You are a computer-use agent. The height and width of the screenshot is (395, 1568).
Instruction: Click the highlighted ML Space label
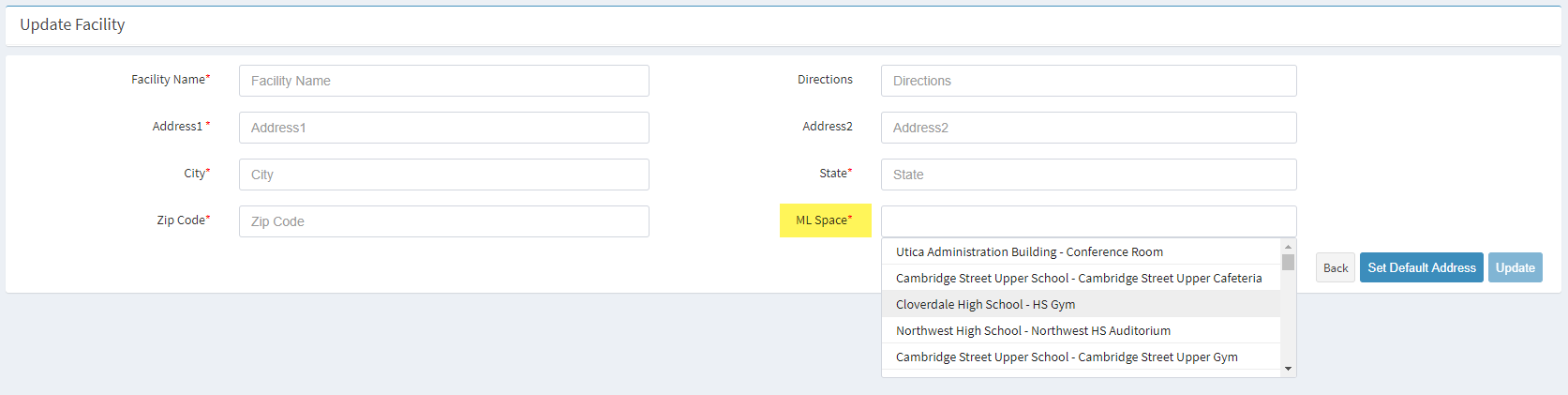(825, 220)
